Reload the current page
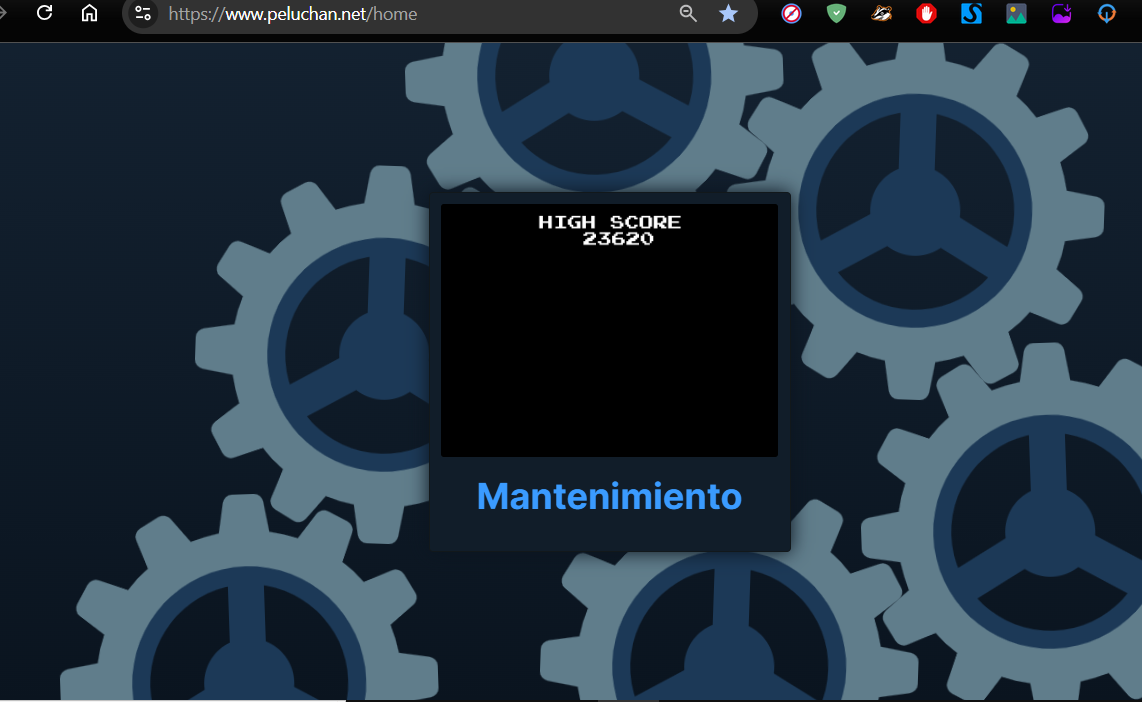Image resolution: width=1142 pixels, height=702 pixels. (44, 13)
